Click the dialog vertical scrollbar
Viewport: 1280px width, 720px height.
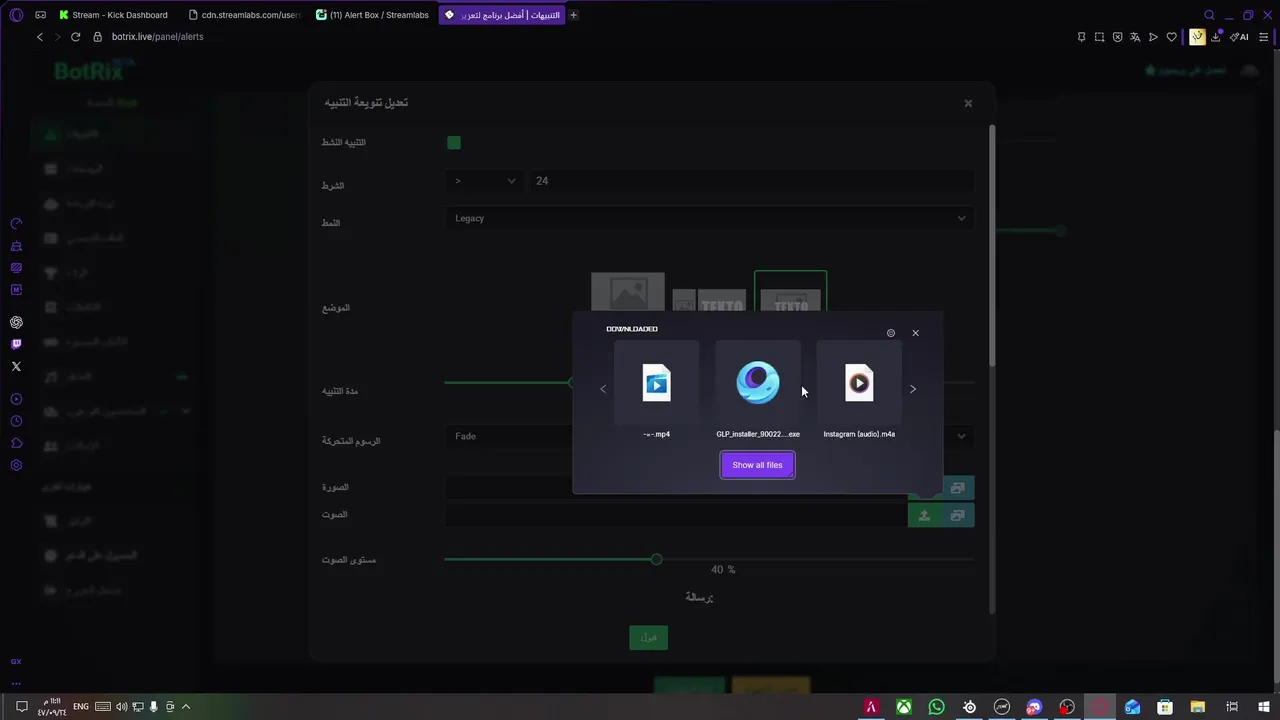(x=992, y=245)
